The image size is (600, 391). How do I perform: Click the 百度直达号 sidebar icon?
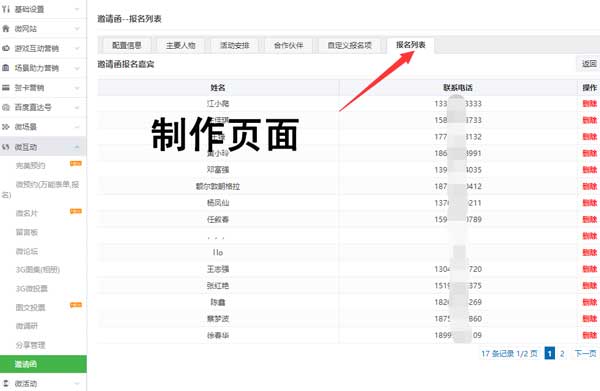pyautogui.click(x=6, y=108)
